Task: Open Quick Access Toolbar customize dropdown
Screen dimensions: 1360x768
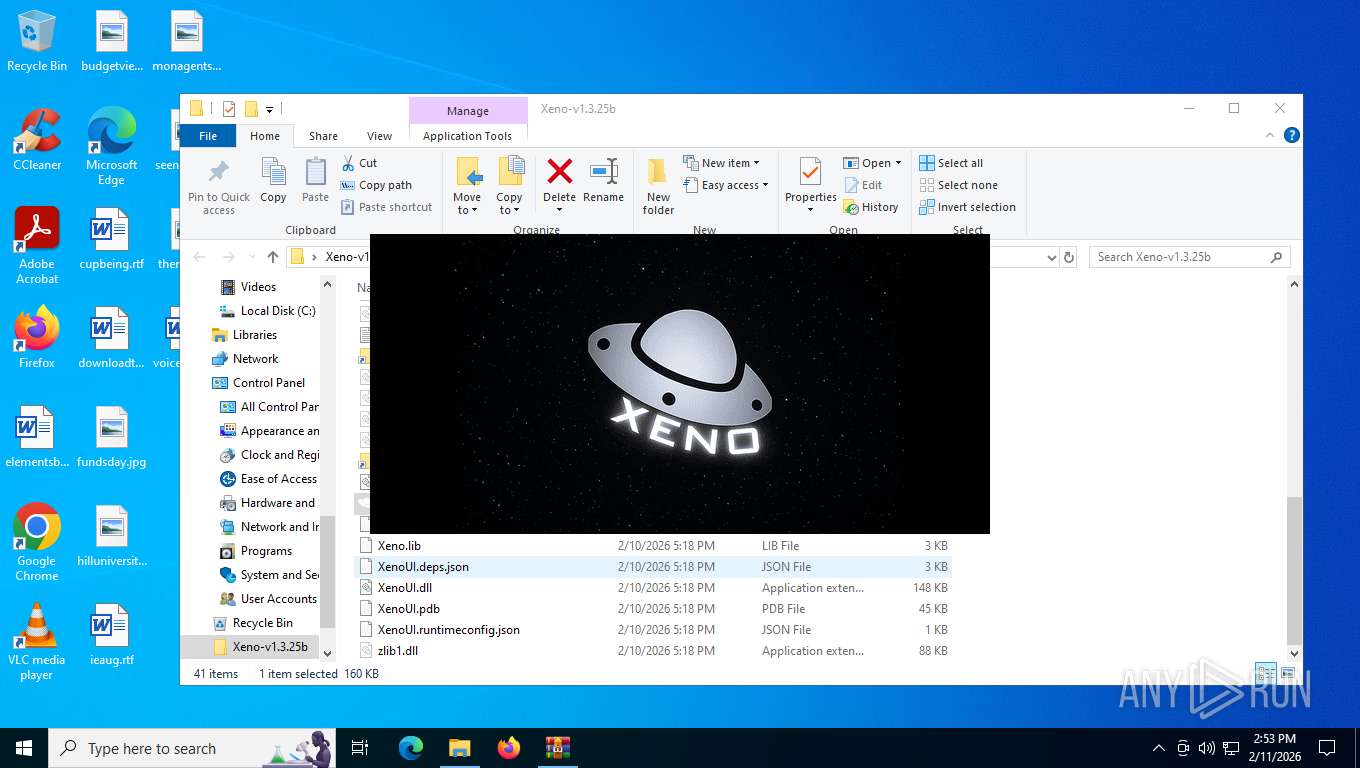Action: point(269,109)
